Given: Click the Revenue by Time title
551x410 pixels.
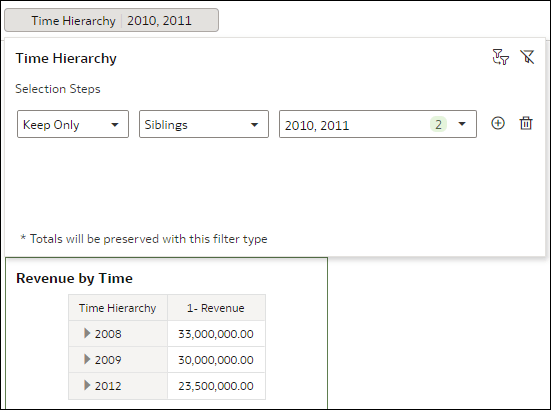Looking at the screenshot, I should tap(74, 278).
